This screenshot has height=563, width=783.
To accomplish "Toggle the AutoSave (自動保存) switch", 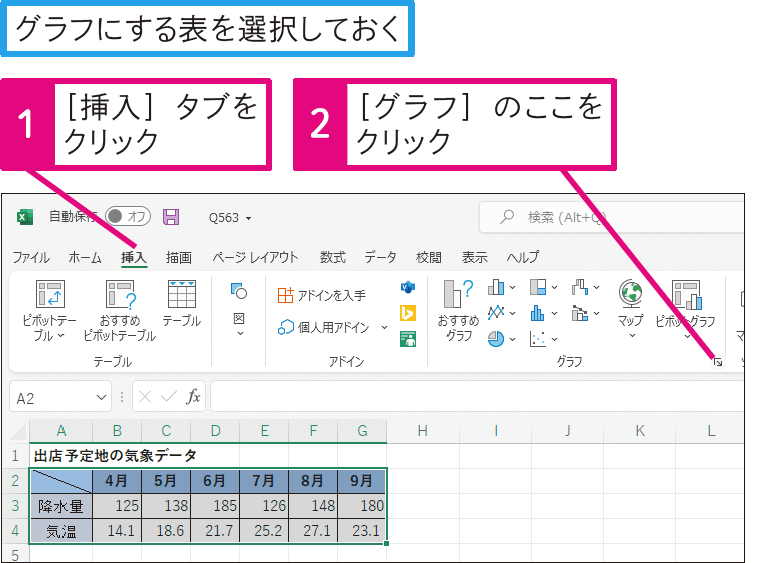I will pyautogui.click(x=128, y=216).
